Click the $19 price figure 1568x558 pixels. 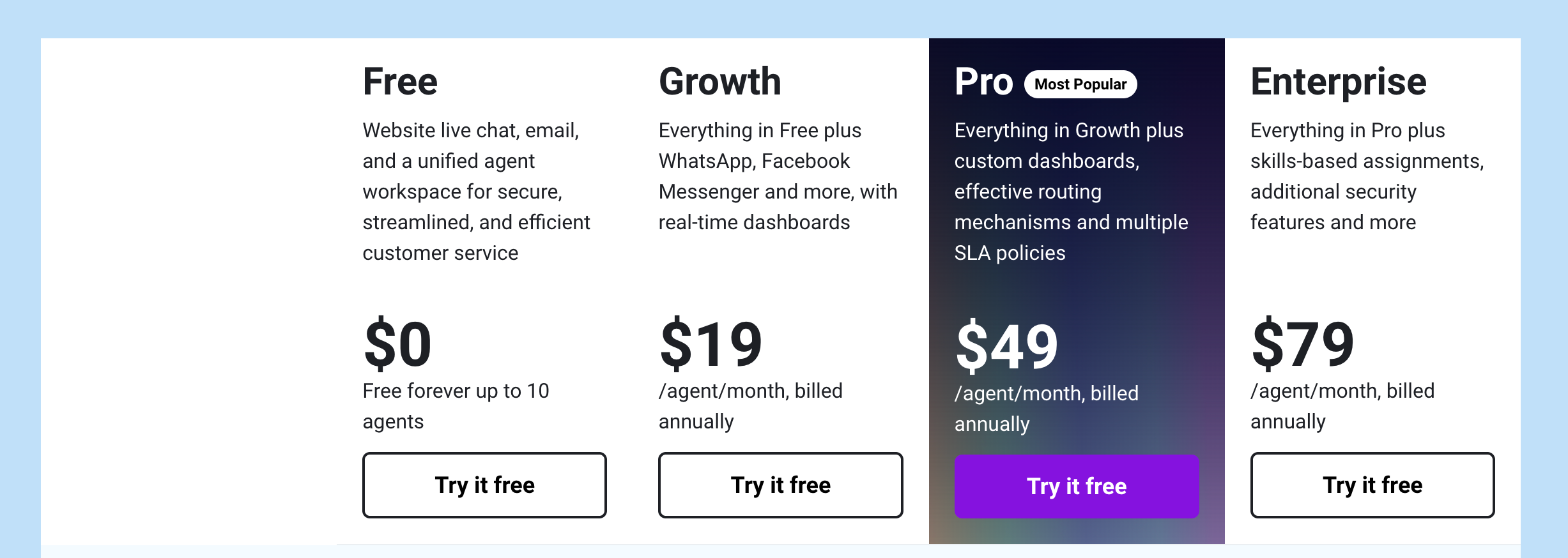(x=711, y=345)
